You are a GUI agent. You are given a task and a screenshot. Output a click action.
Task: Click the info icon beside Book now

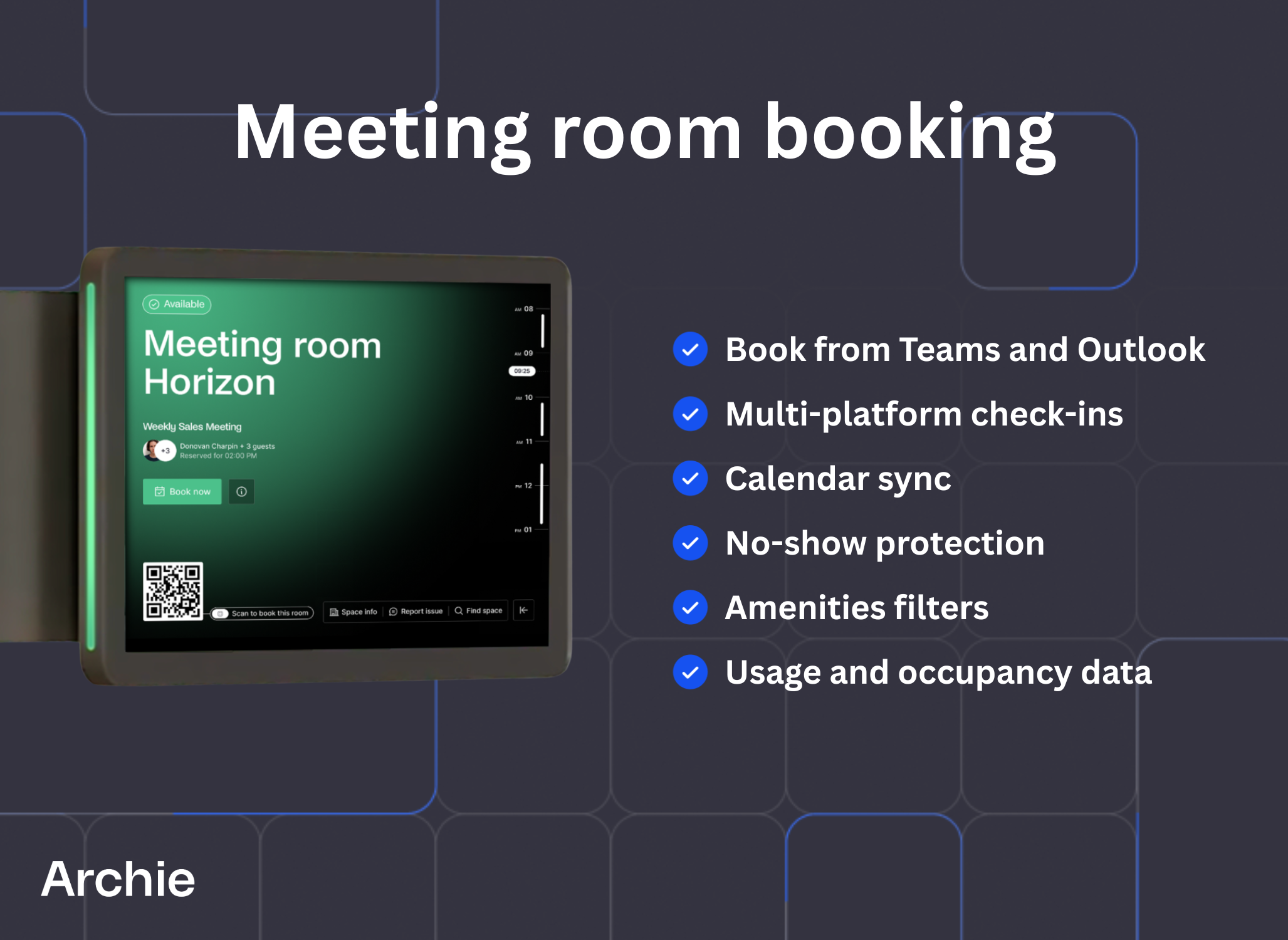tap(241, 492)
